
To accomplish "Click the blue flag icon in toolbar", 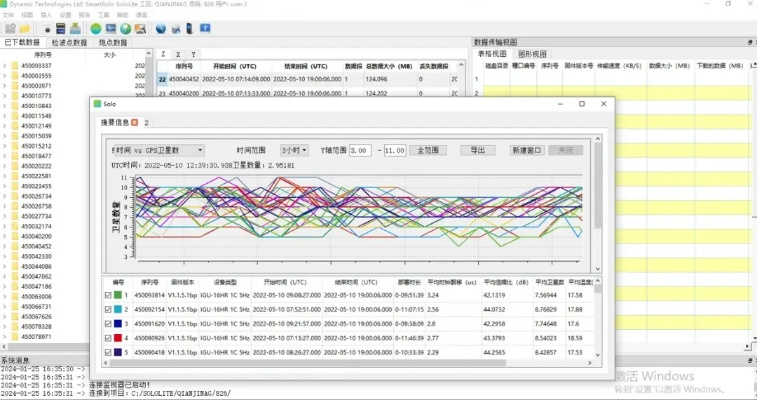I will (205, 28).
